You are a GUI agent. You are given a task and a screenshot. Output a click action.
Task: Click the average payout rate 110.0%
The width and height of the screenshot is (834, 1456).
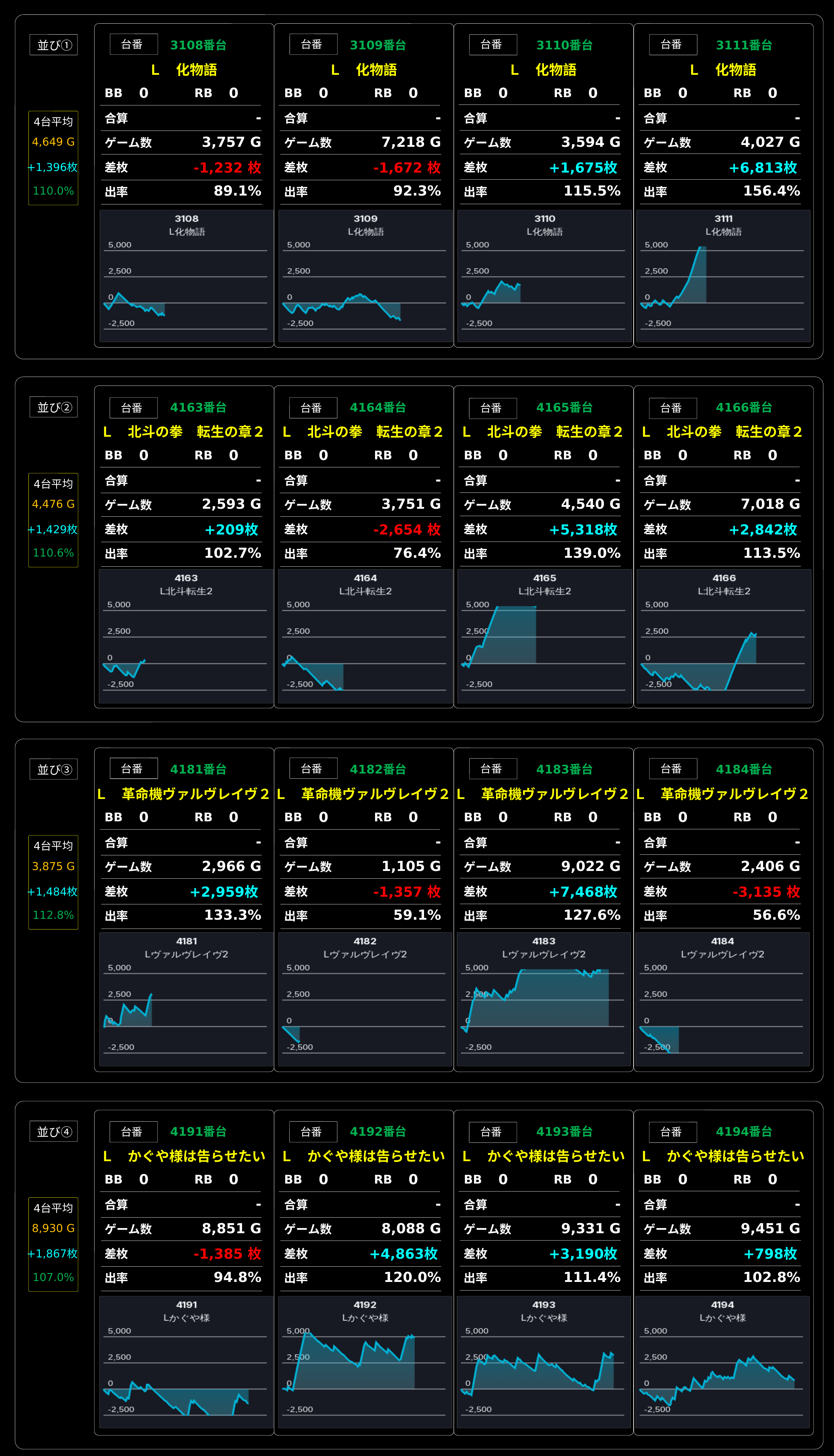pyautogui.click(x=53, y=191)
